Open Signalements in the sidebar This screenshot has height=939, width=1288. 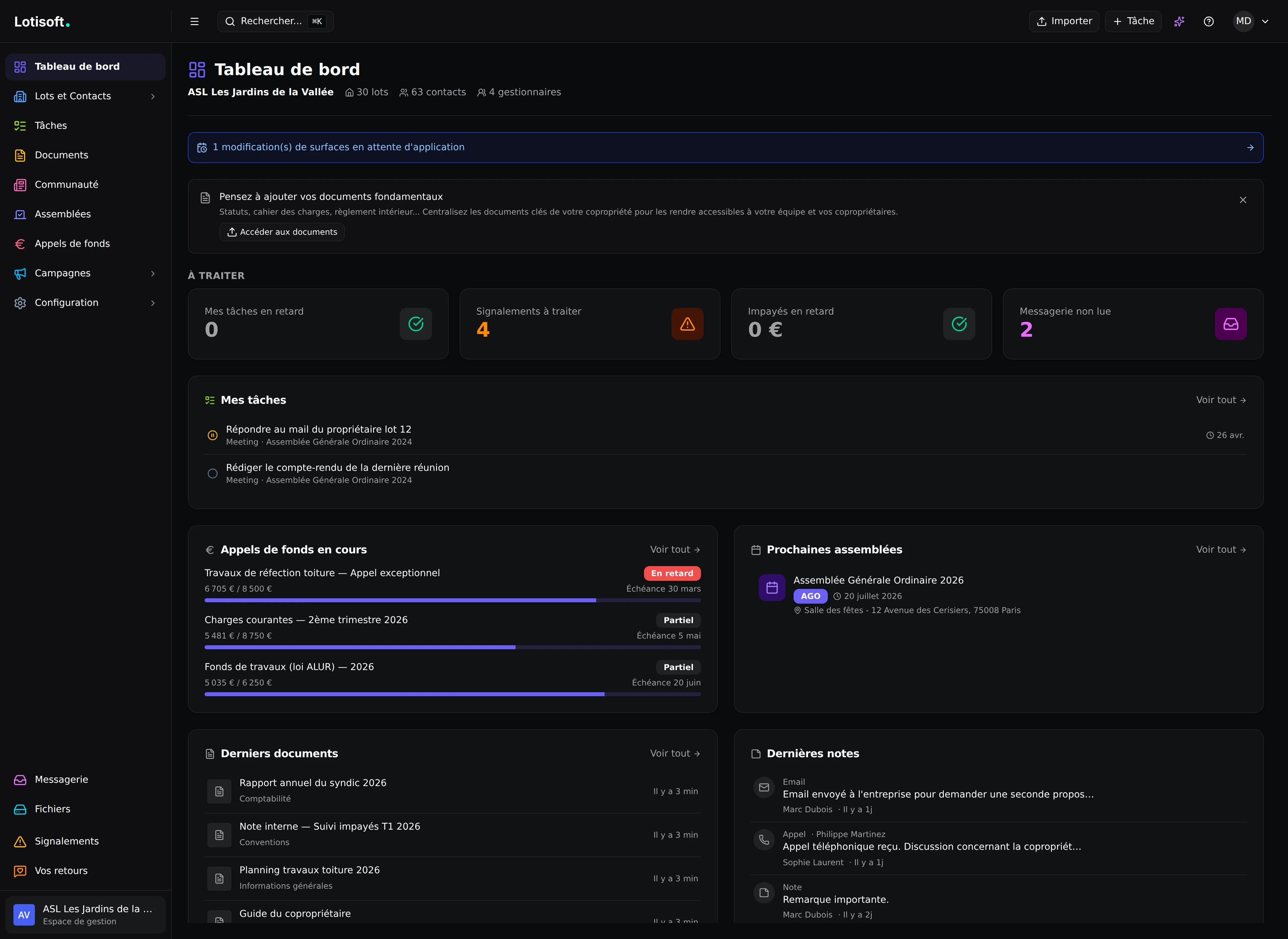pos(85,841)
